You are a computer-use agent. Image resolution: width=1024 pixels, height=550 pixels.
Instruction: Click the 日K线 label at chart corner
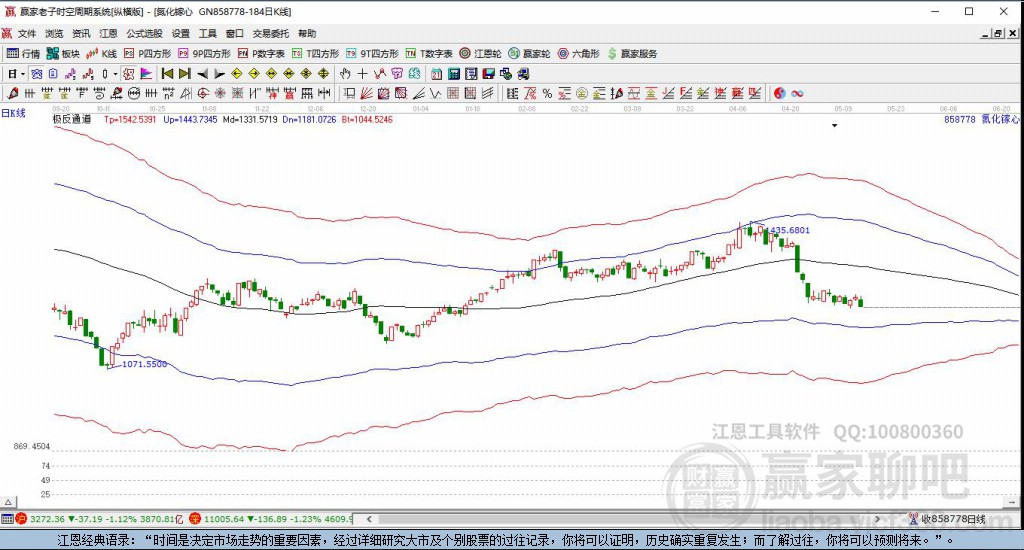coord(13,113)
